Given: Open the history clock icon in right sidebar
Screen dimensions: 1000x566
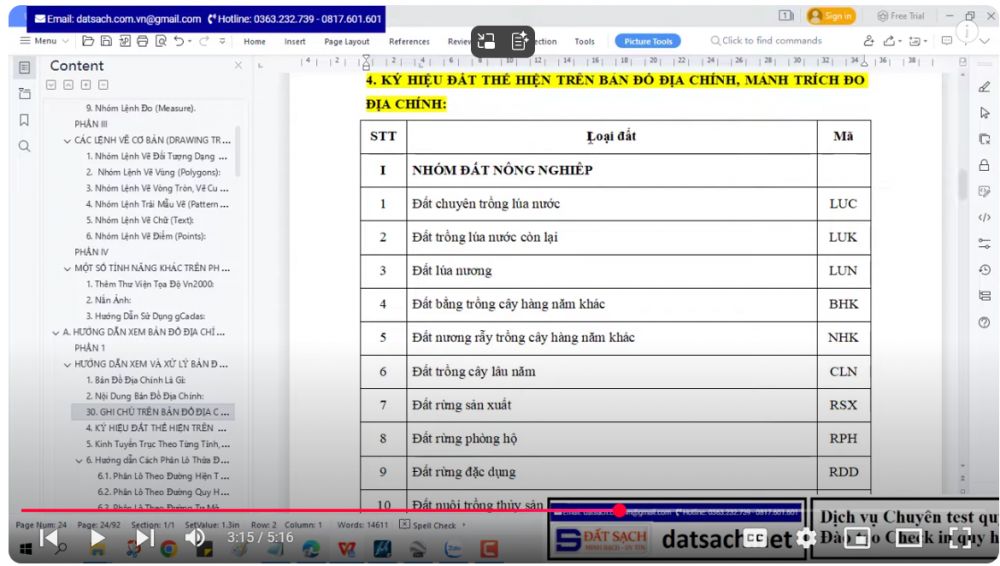Looking at the screenshot, I should point(985,270).
